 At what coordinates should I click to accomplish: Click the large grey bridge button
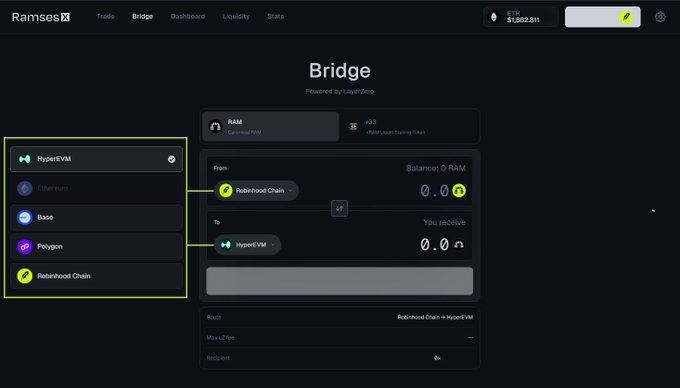[x=340, y=281]
